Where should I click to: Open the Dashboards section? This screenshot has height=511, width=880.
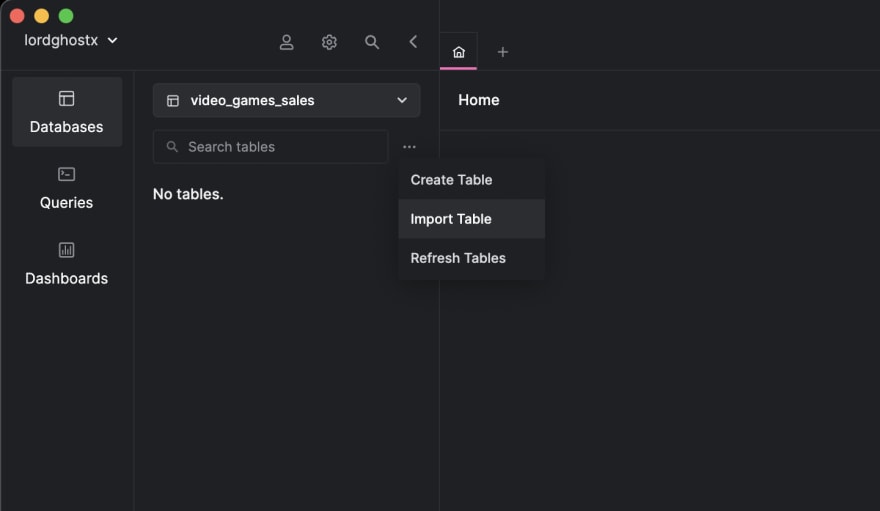67,264
